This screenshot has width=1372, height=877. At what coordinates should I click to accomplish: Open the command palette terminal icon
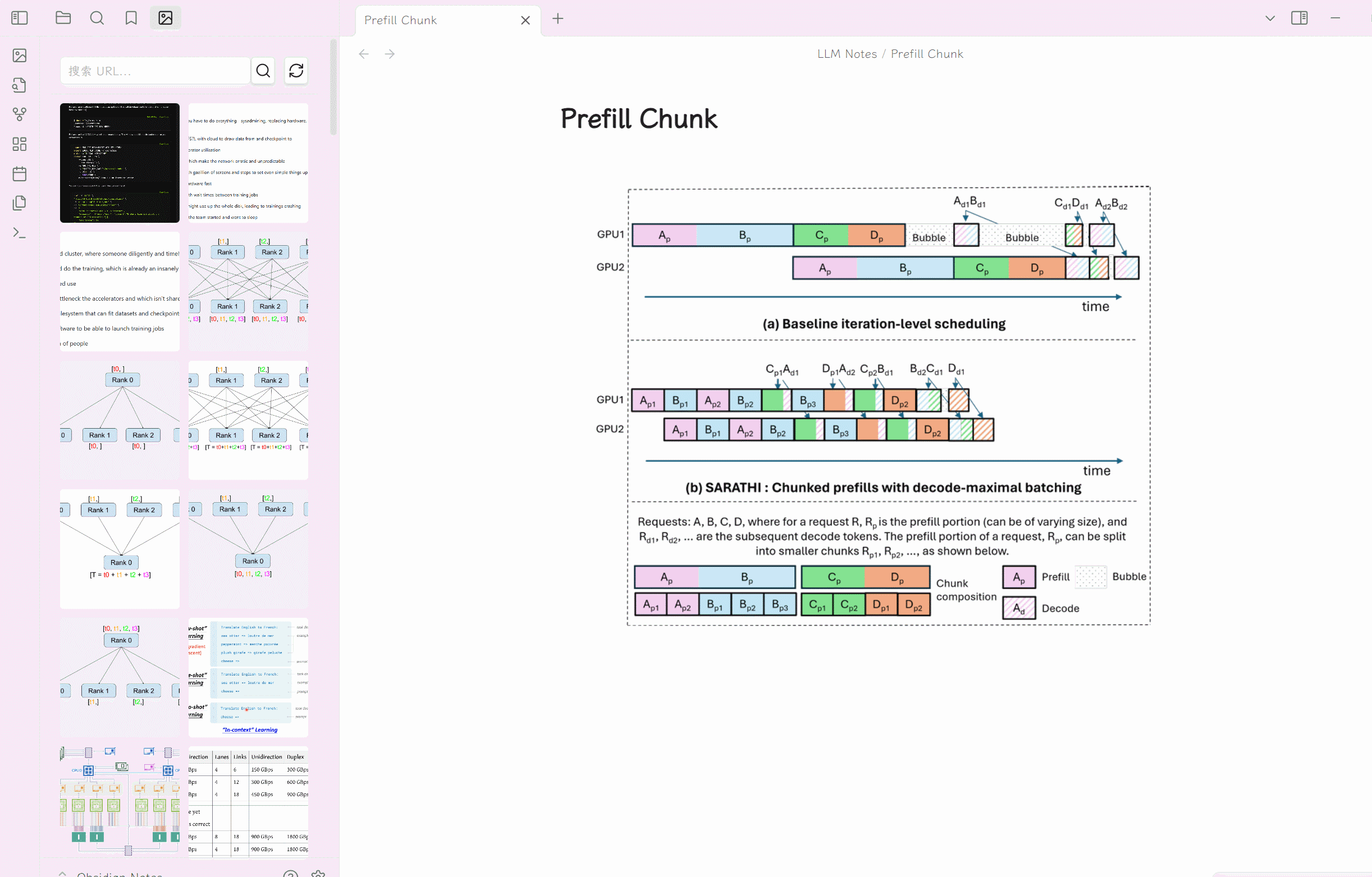click(x=20, y=233)
